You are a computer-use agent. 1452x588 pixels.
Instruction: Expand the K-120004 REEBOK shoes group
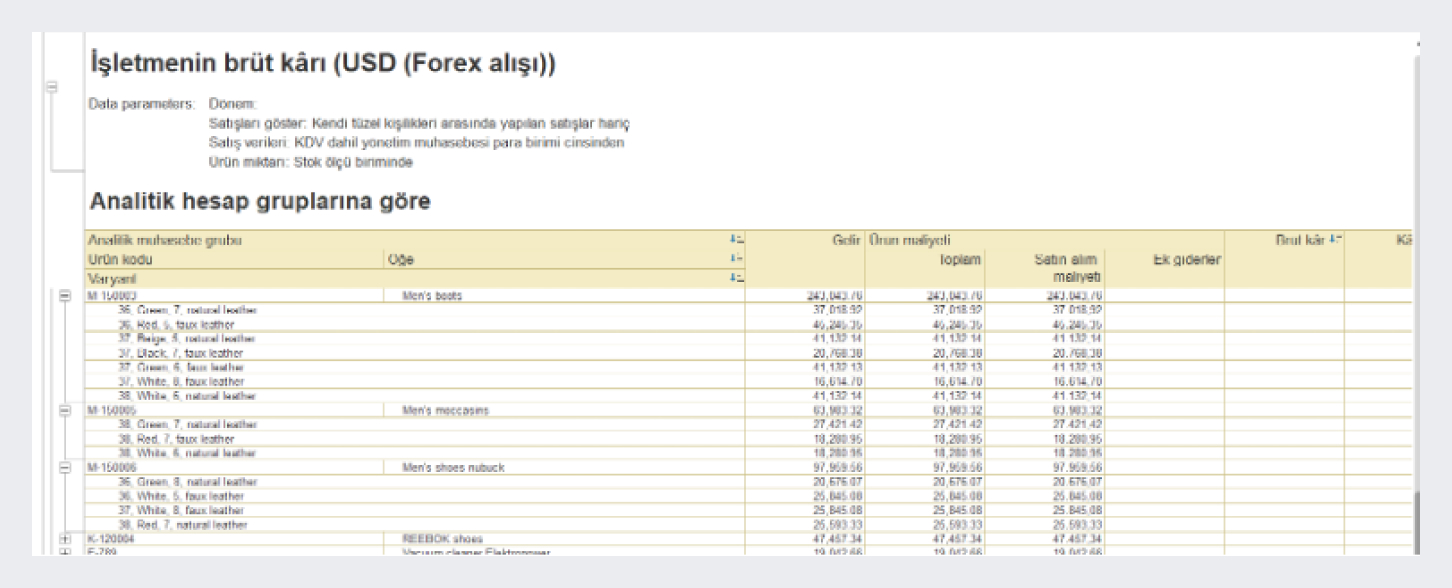[66, 539]
